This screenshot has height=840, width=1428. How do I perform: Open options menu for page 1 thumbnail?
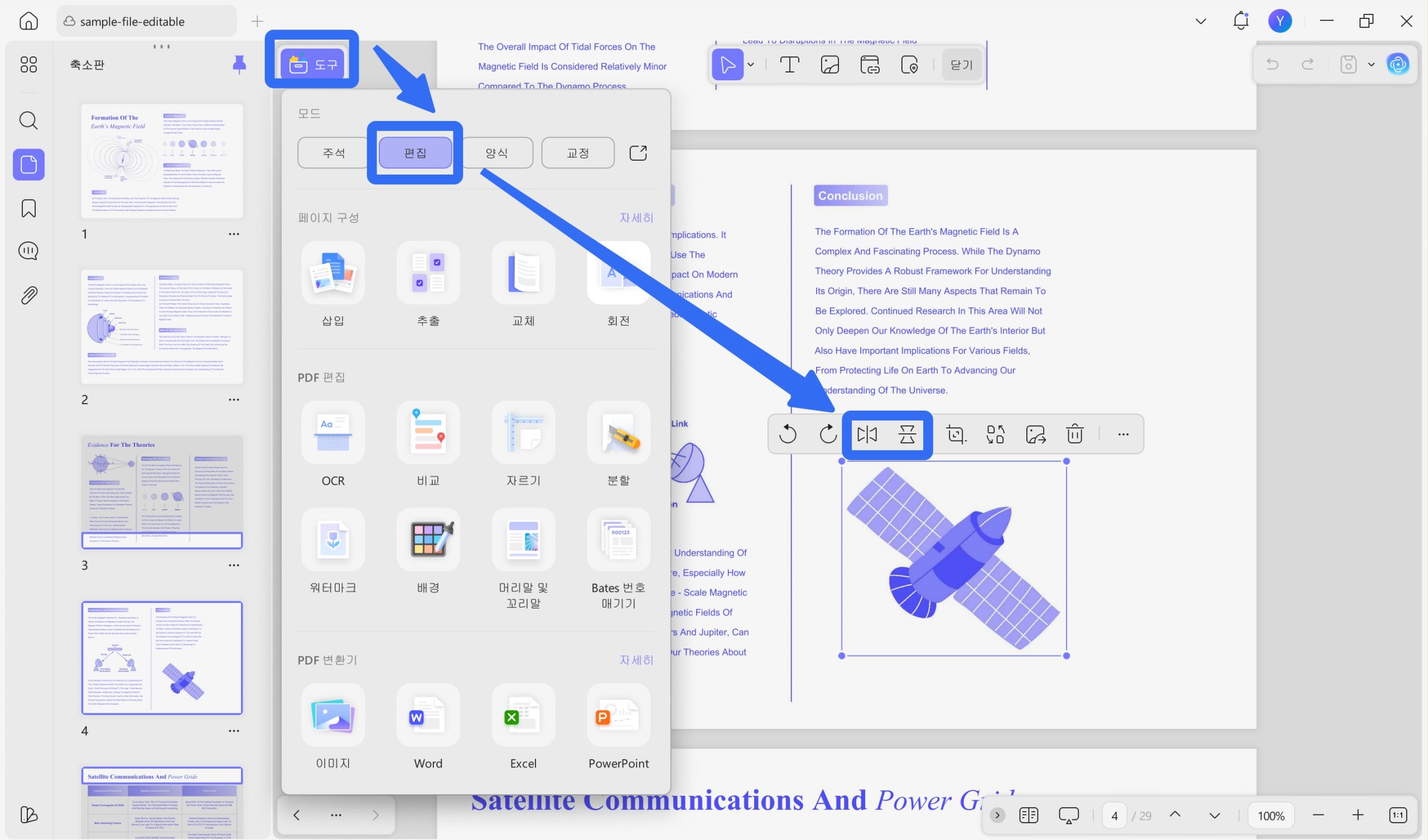[x=234, y=234]
